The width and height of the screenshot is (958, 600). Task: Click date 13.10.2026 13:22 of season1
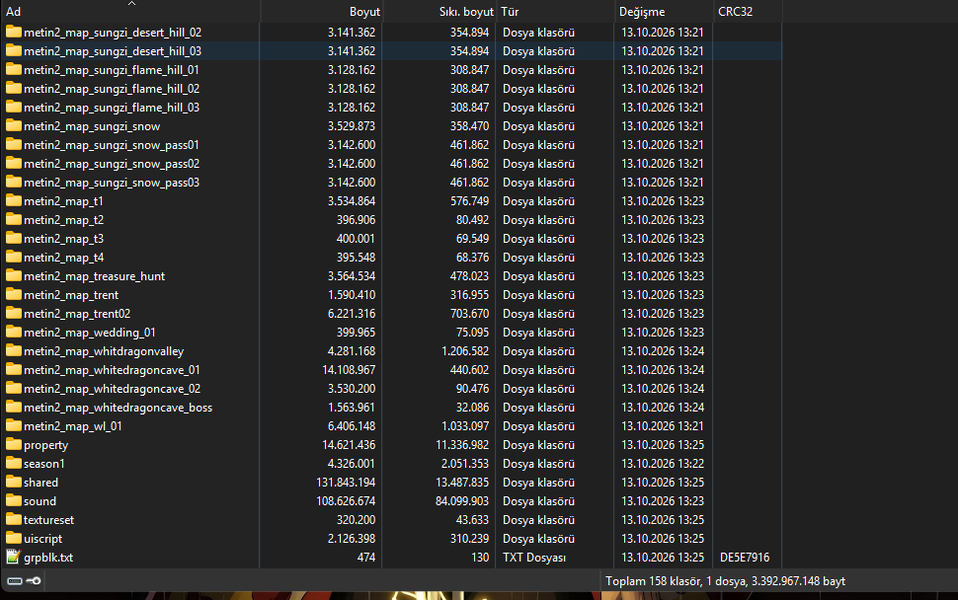[662, 464]
